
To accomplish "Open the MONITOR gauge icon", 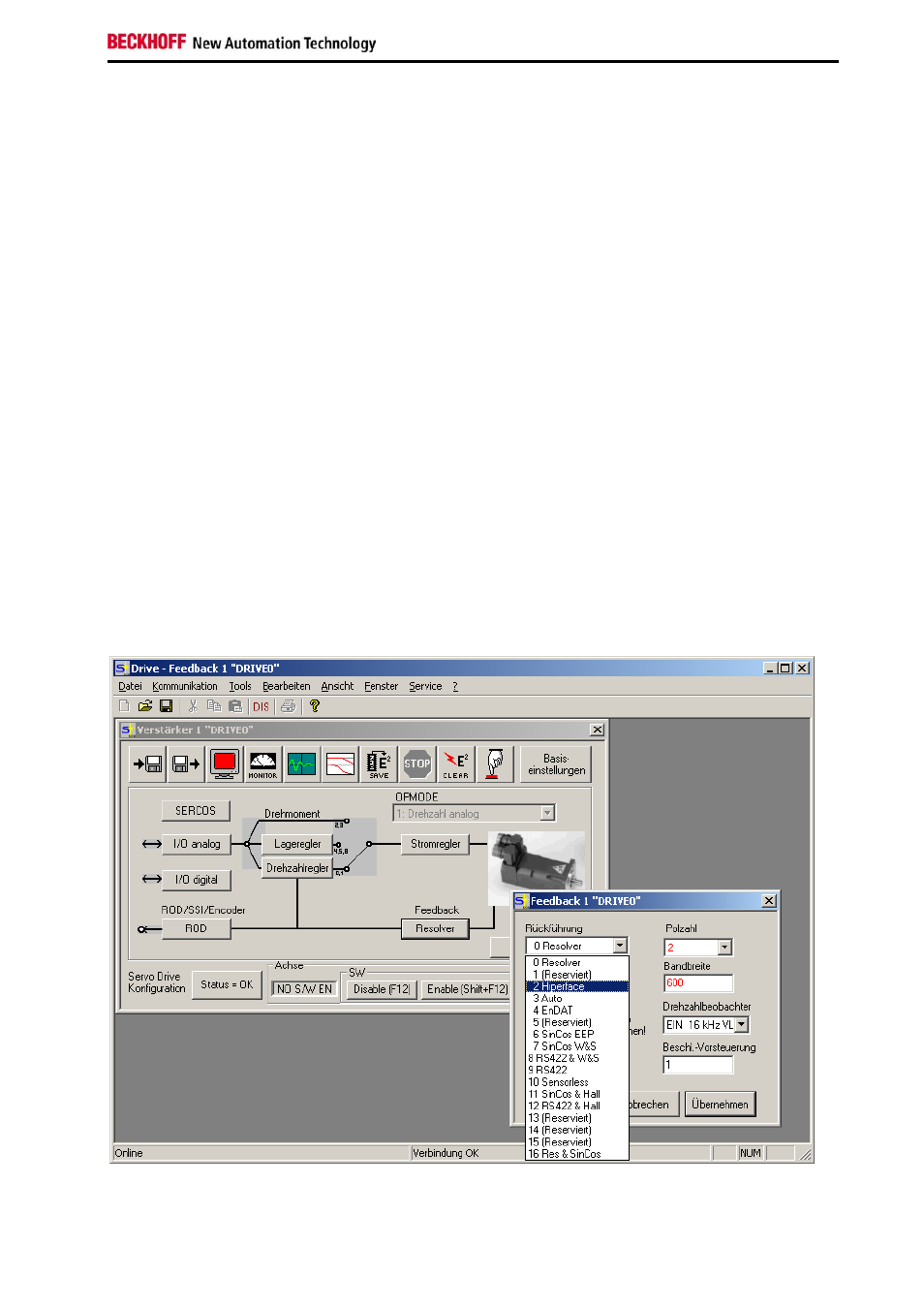I will [x=262, y=764].
